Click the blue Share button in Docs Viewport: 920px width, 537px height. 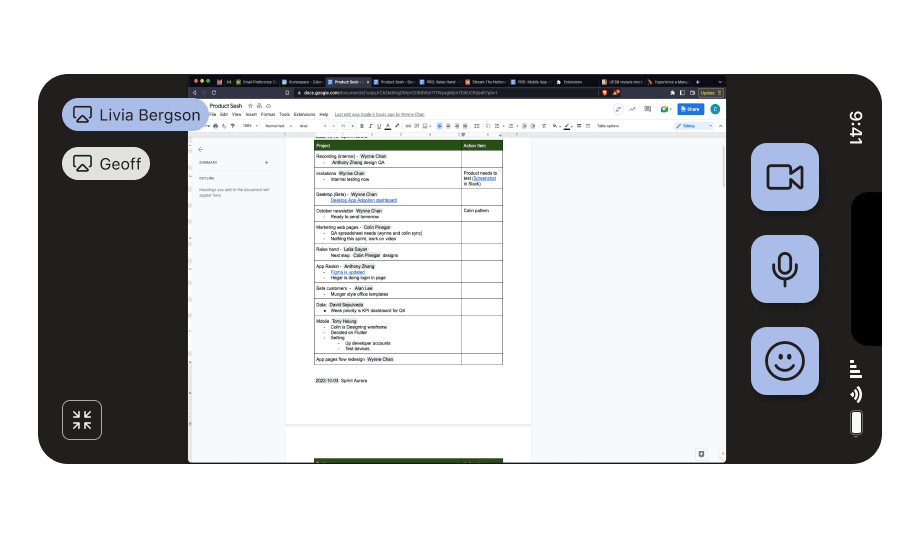[x=690, y=109]
